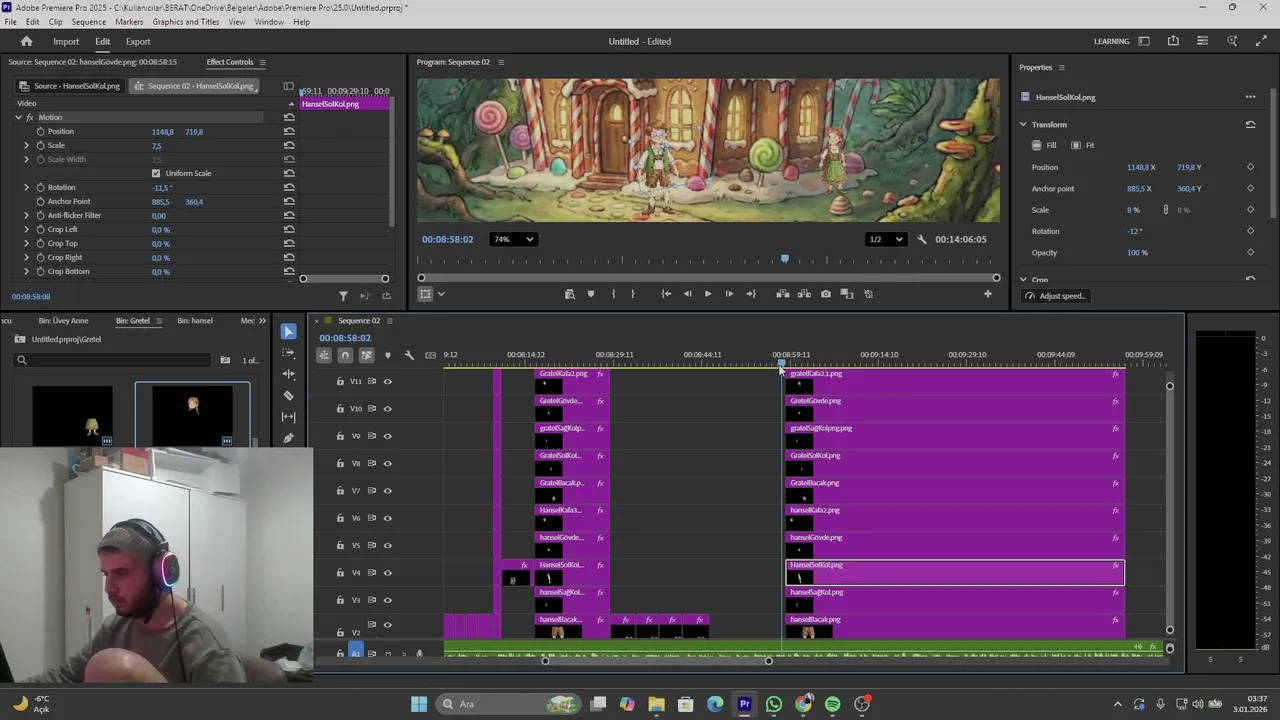Open the Sequence menu
1280x720 pixels.
click(x=88, y=21)
